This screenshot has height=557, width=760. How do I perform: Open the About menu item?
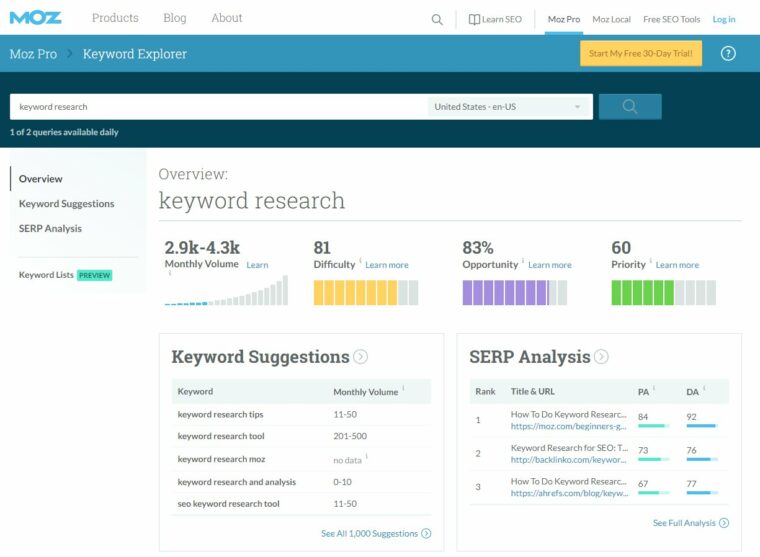226,18
